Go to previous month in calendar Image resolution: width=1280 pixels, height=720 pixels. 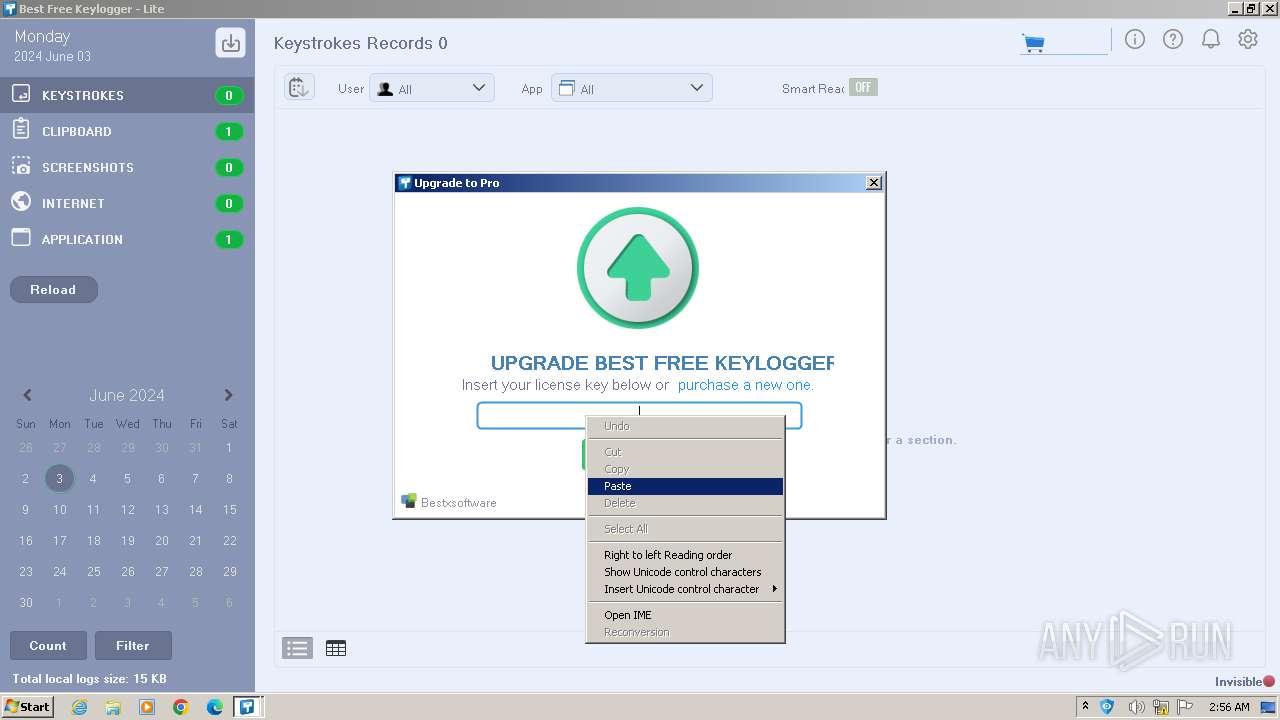tap(28, 395)
